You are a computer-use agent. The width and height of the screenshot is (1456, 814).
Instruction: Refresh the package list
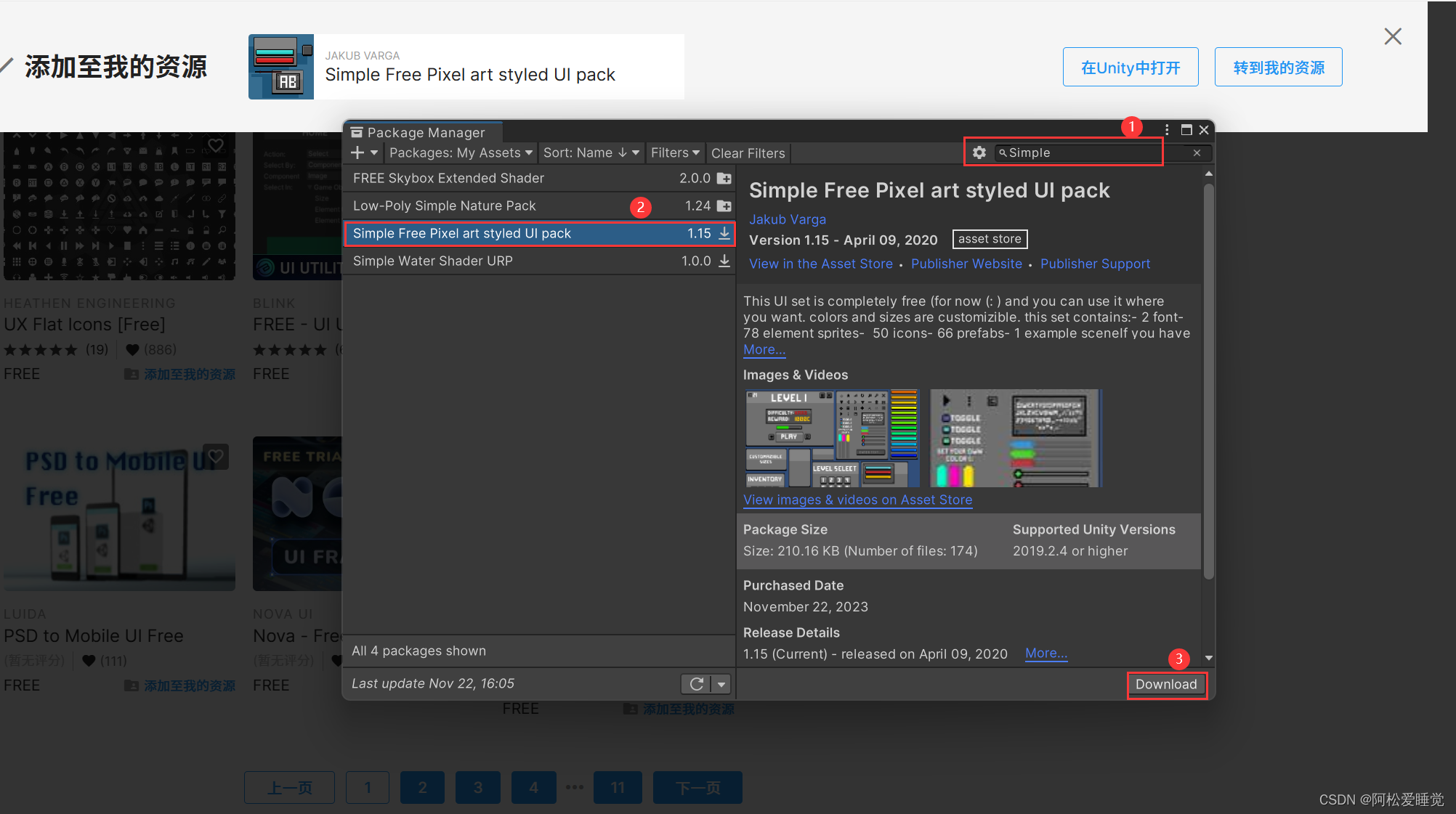click(x=696, y=684)
